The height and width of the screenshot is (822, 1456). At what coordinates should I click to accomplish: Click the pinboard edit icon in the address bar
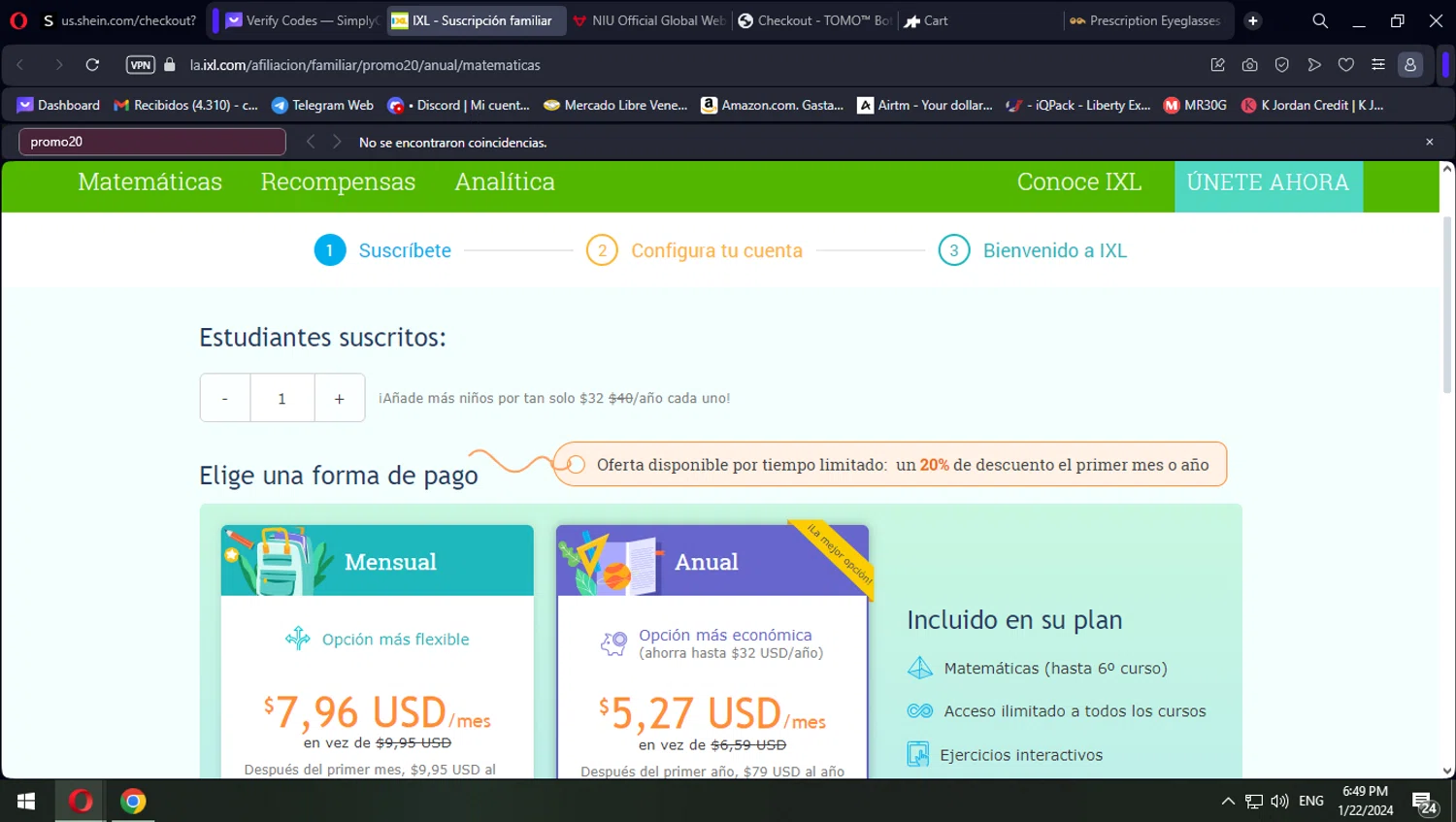click(x=1217, y=65)
